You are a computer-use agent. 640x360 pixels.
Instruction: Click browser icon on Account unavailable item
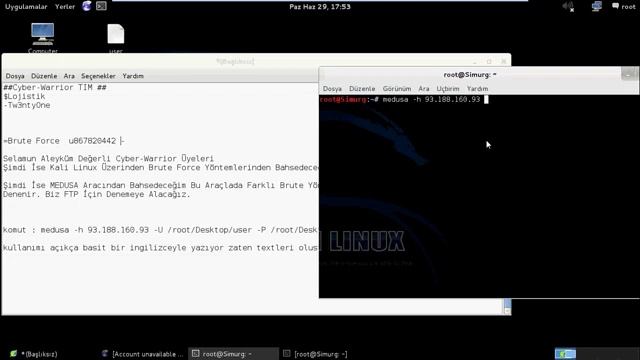click(105, 353)
